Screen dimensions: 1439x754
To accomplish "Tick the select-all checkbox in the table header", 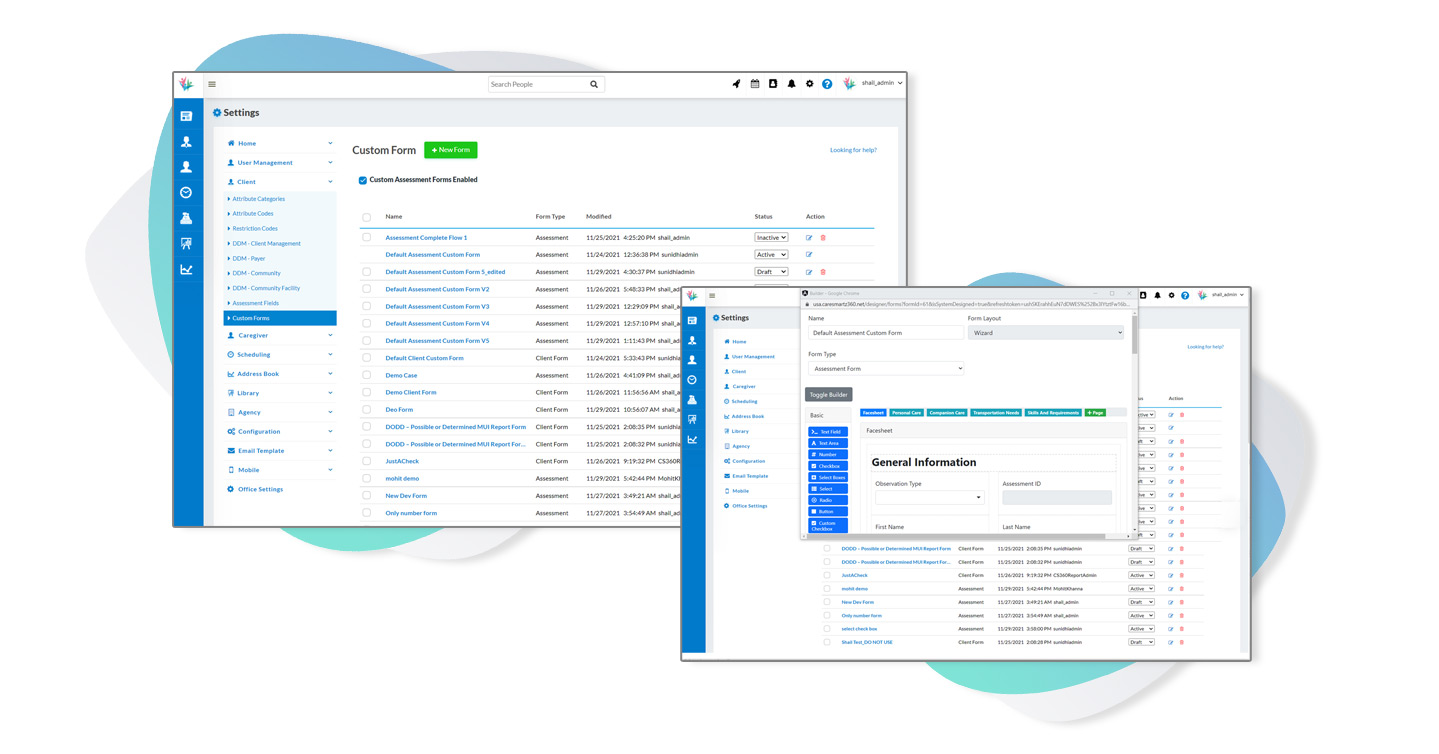I will (x=366, y=217).
